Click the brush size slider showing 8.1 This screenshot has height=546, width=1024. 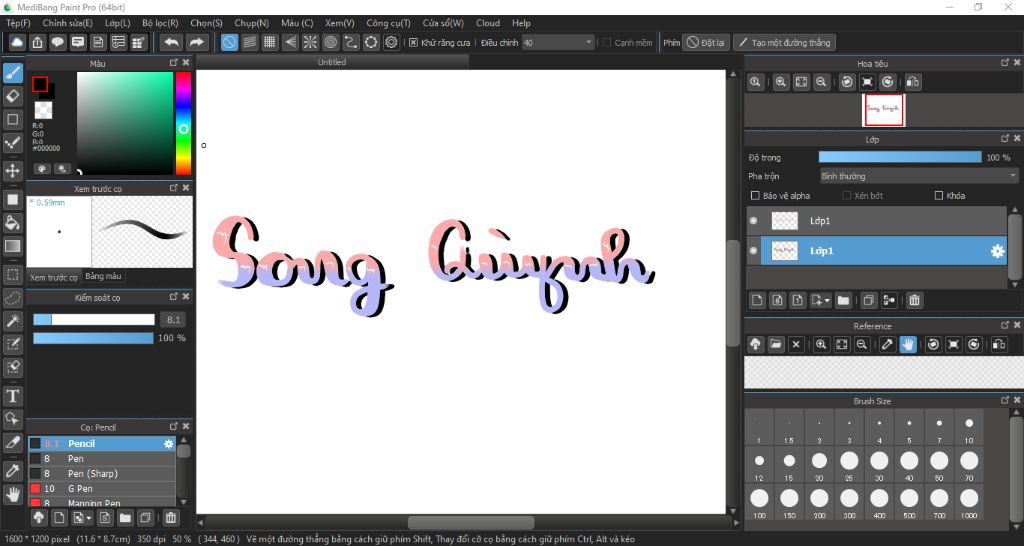(94, 319)
